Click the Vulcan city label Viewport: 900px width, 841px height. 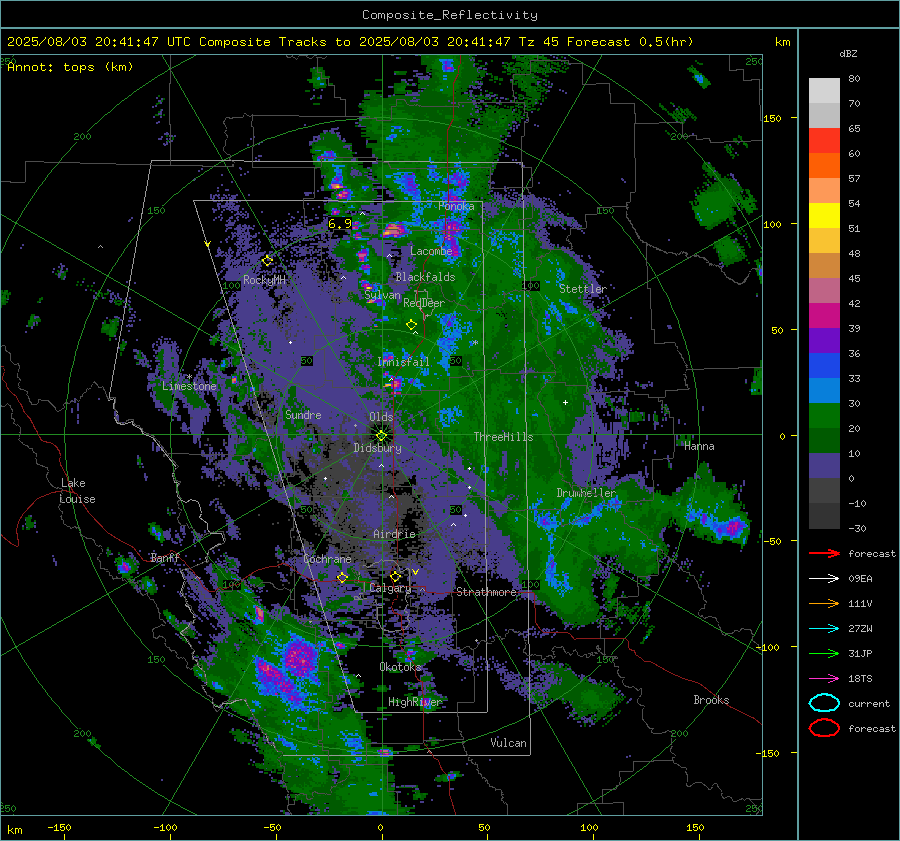[508, 743]
